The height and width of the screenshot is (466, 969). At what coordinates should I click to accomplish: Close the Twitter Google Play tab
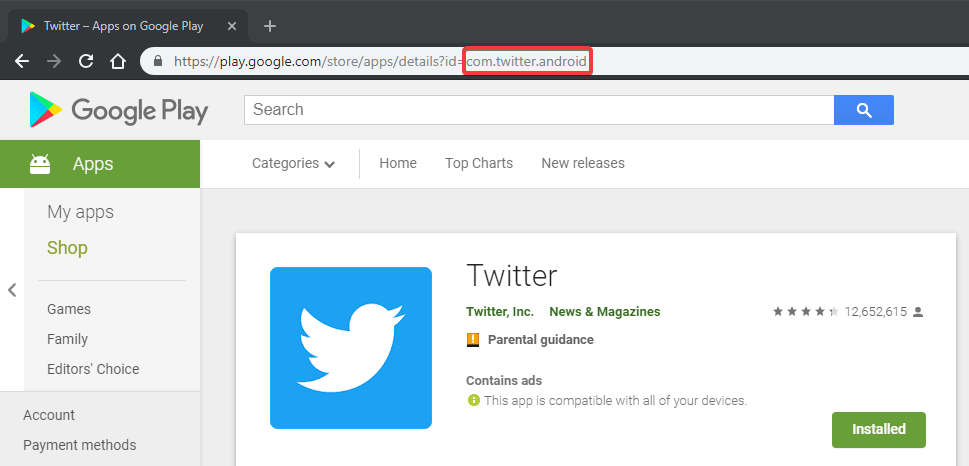pos(232,26)
